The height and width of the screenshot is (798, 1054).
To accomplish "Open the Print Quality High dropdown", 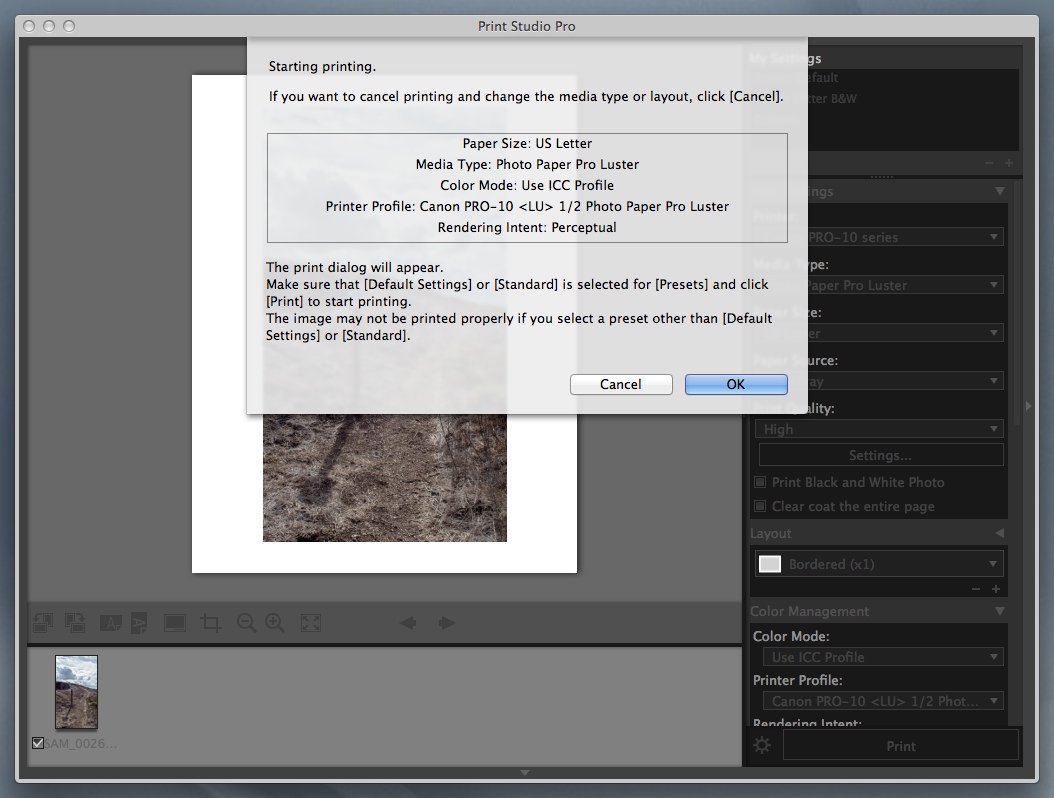I will 879,429.
